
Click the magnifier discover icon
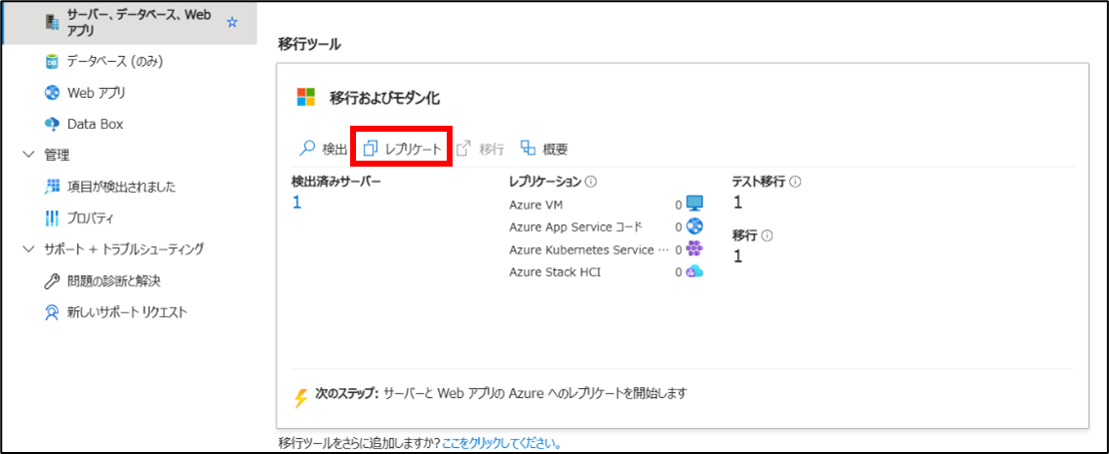[x=306, y=149]
